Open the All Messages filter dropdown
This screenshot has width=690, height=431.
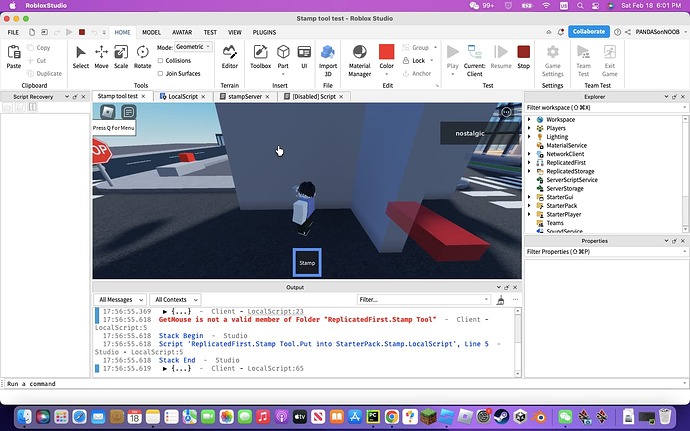pyautogui.click(x=120, y=300)
